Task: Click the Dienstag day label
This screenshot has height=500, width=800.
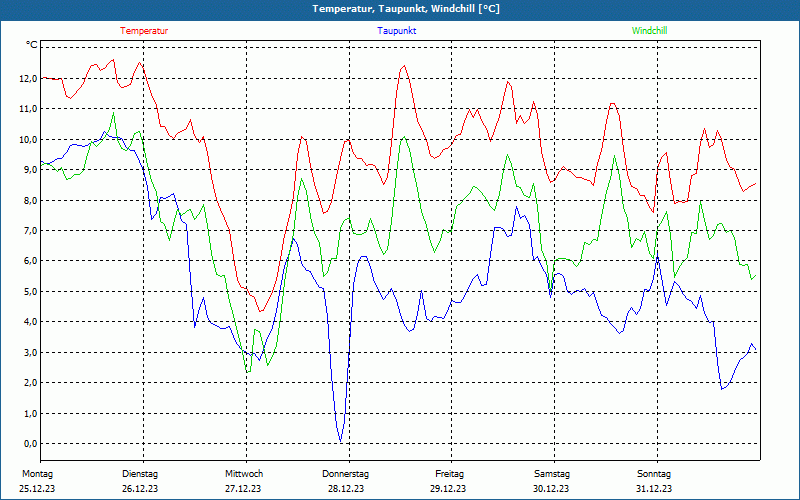Action: coord(140,474)
